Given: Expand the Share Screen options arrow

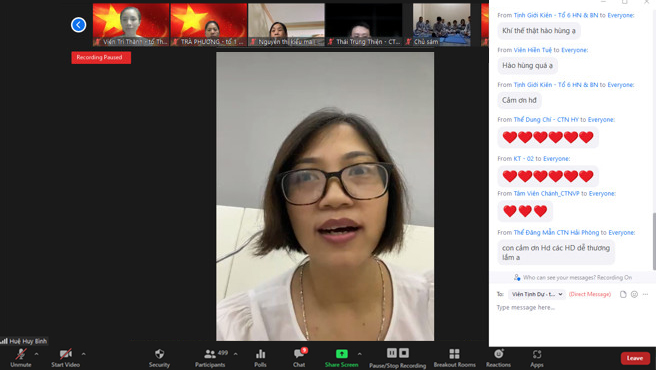Looking at the screenshot, I should click(x=359, y=354).
